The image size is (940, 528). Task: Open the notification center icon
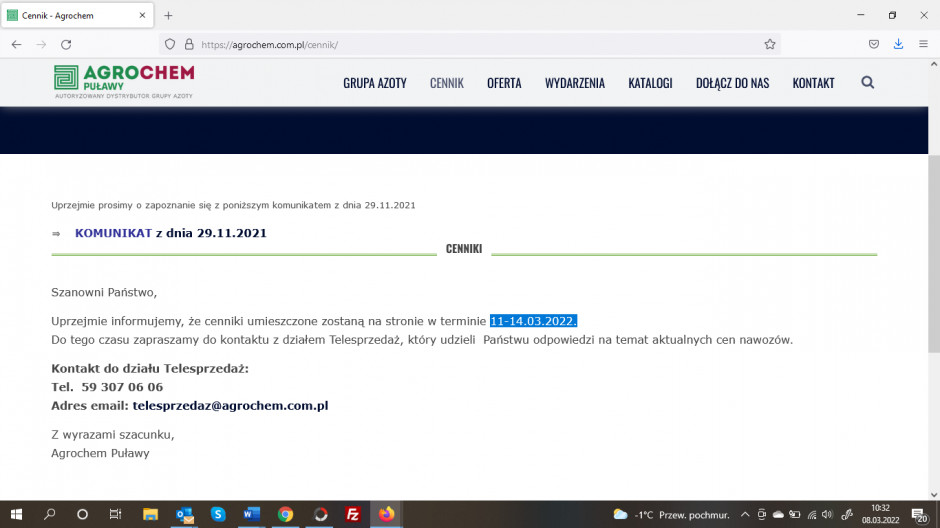pos(920,515)
